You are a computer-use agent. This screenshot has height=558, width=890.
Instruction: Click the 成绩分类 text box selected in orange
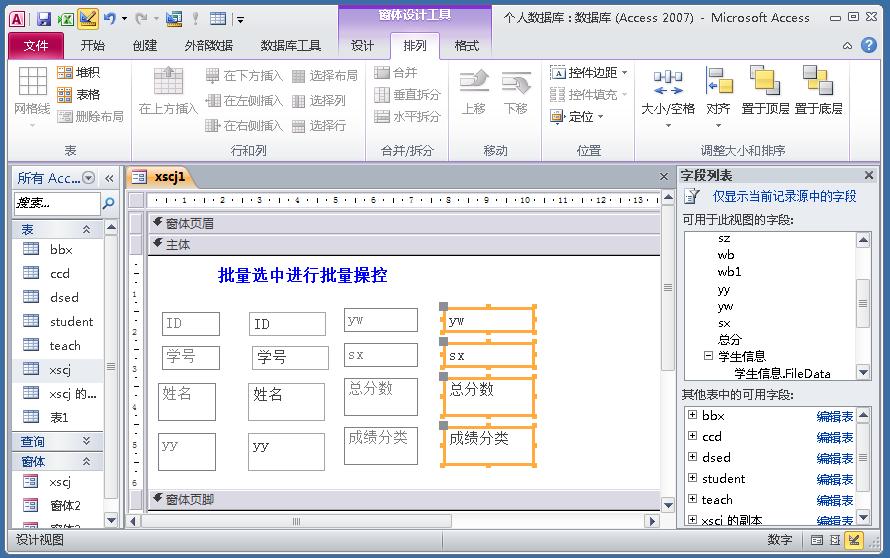click(488, 445)
